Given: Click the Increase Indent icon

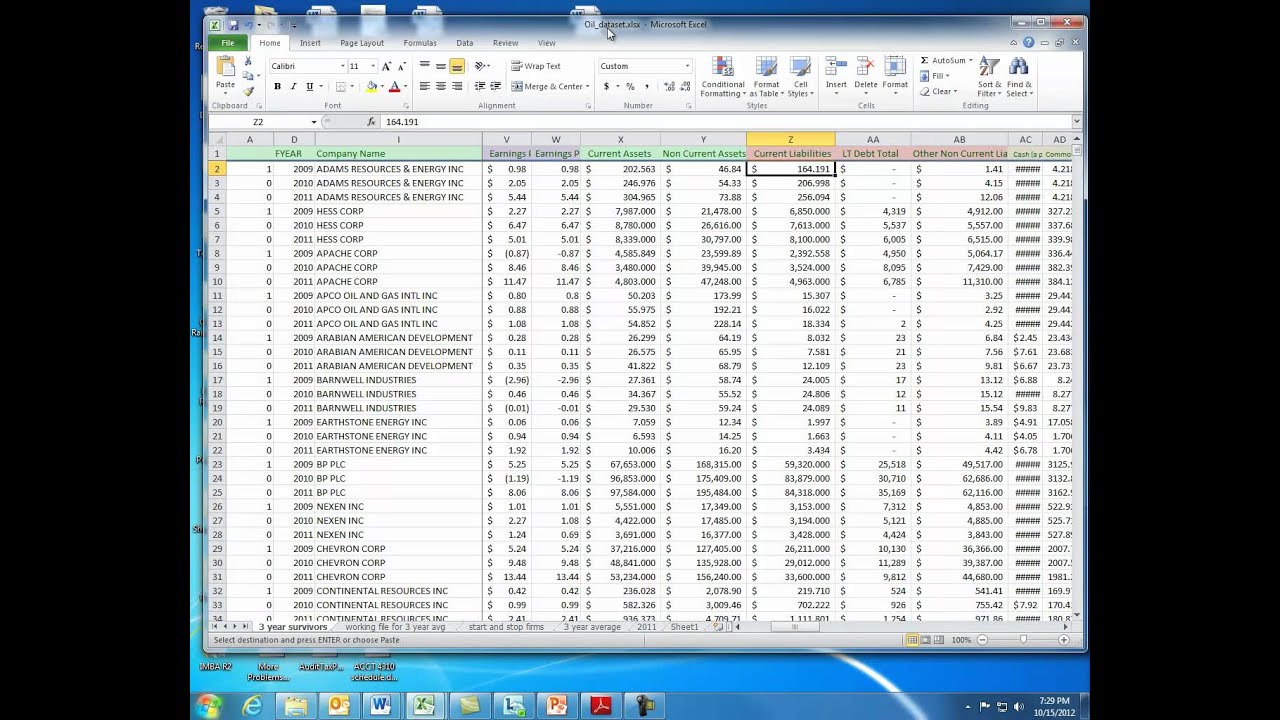Looking at the screenshot, I should coord(495,87).
